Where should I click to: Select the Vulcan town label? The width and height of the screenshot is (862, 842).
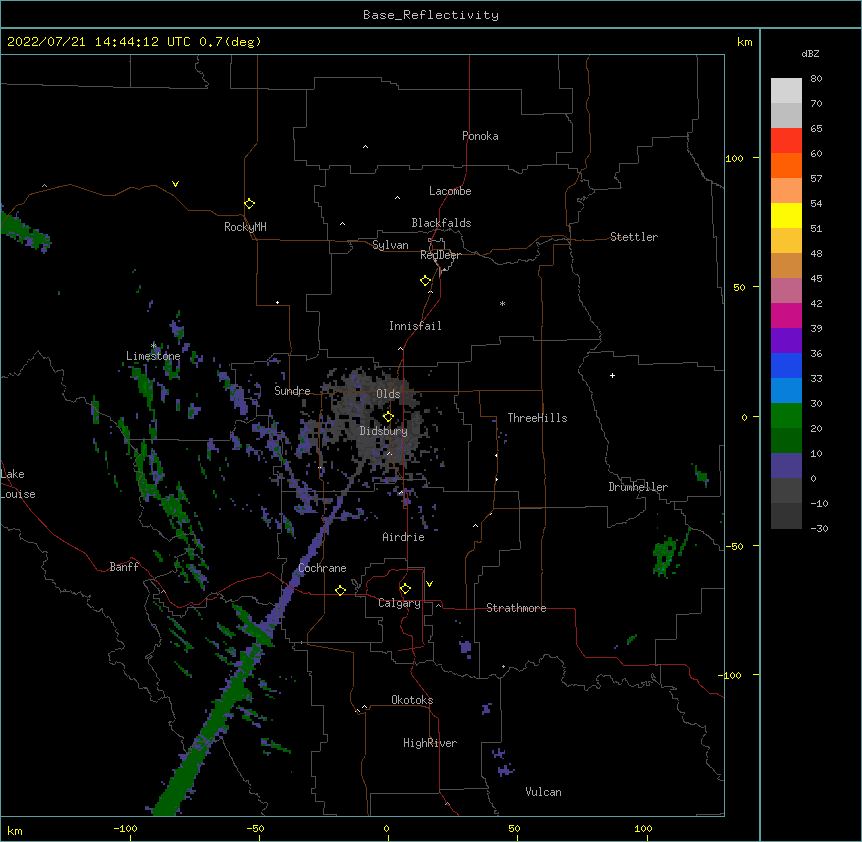pyautogui.click(x=543, y=792)
